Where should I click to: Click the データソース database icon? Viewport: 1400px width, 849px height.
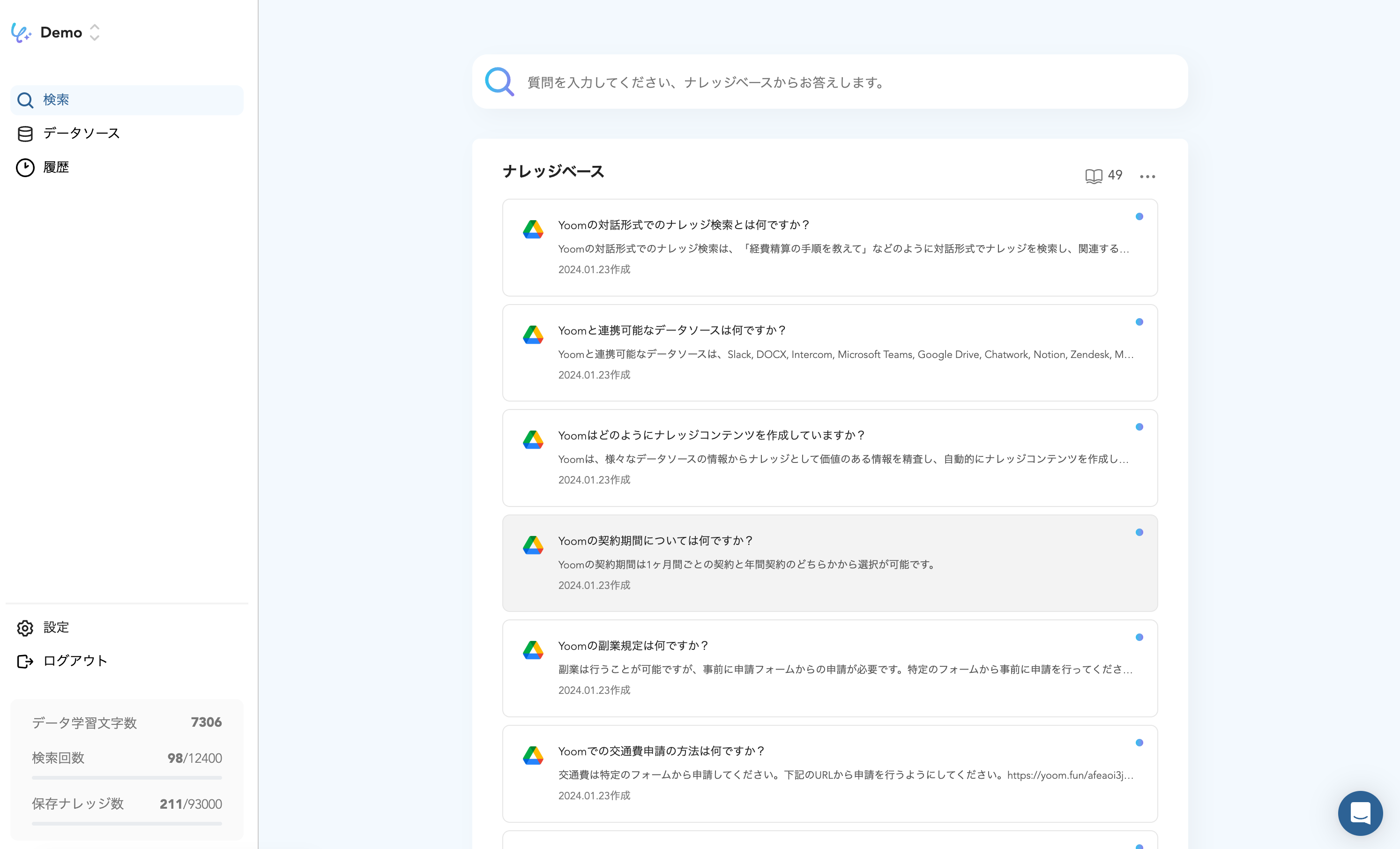pos(25,134)
